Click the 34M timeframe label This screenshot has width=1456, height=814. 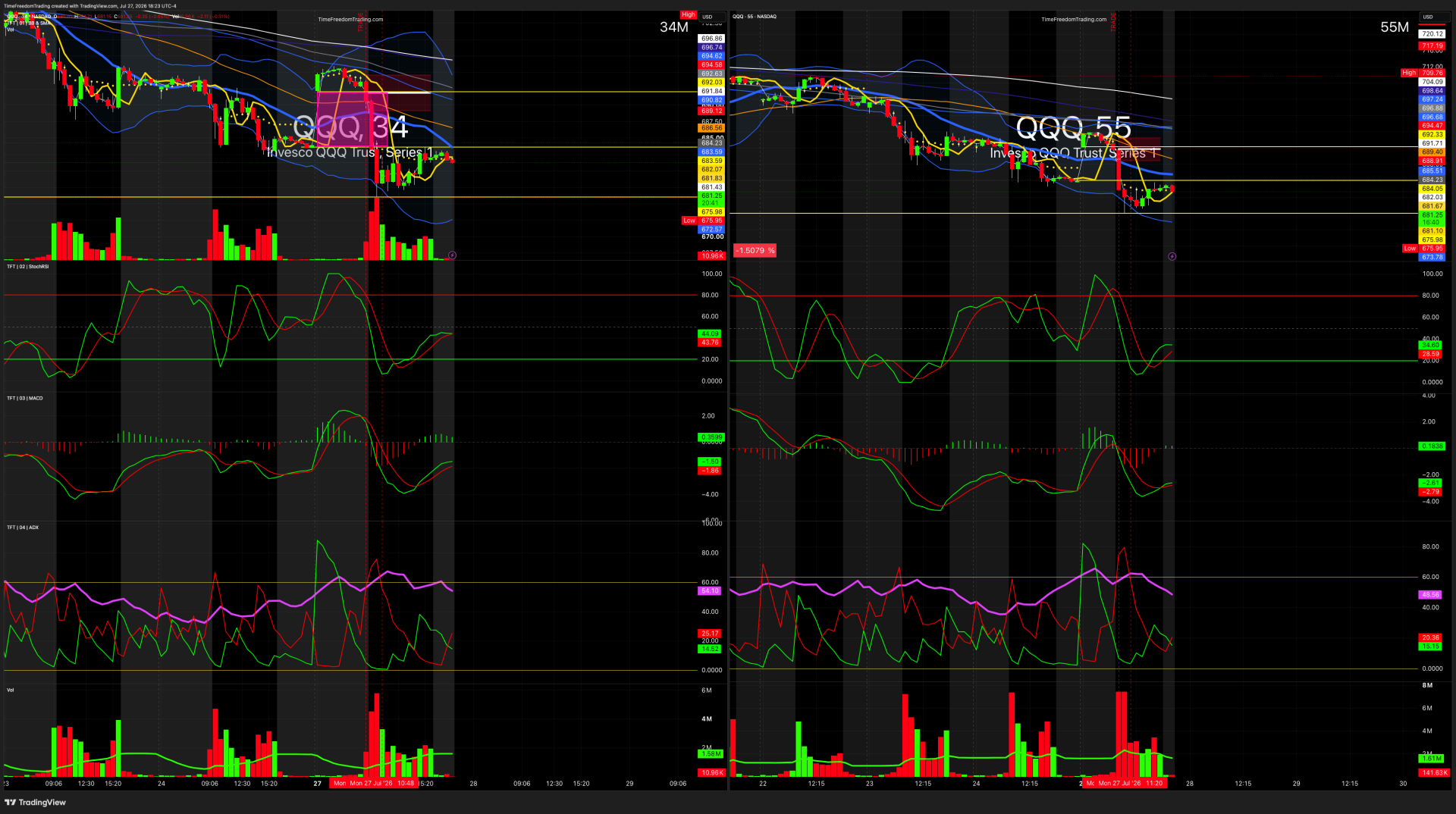[673, 27]
